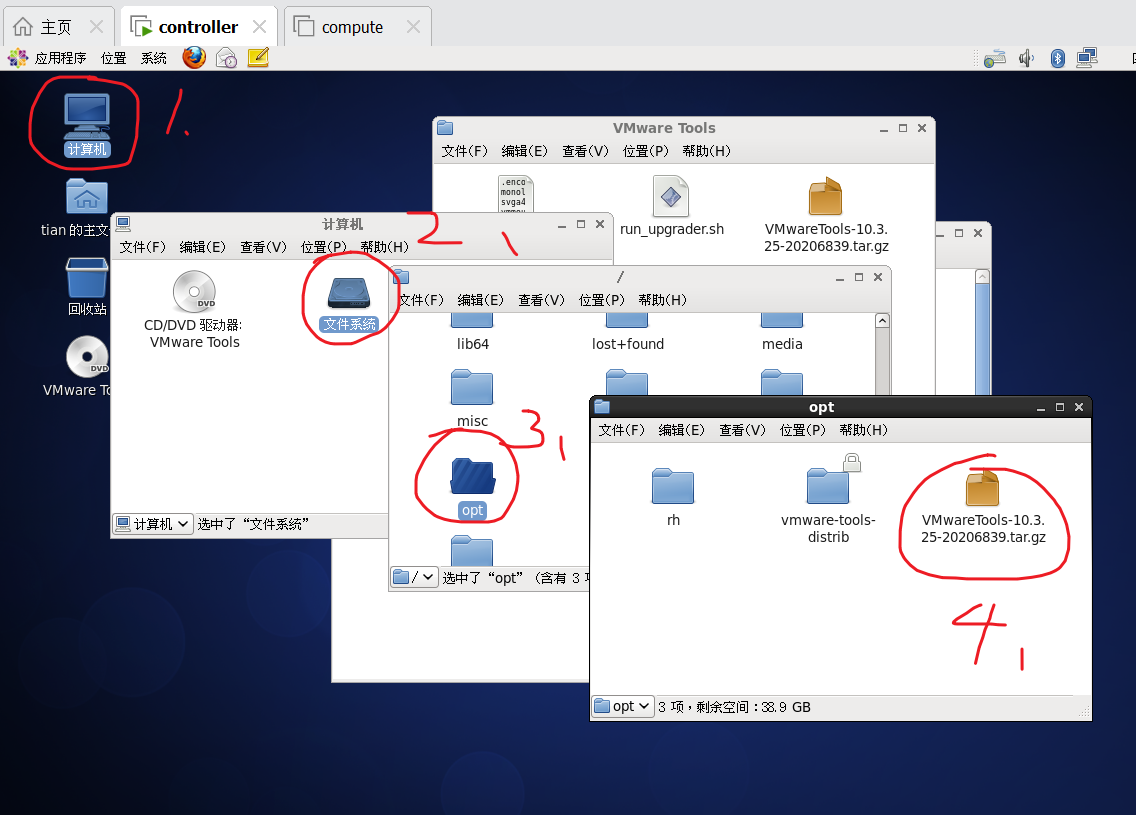Image resolution: width=1136 pixels, height=815 pixels.
Task: Open tian's home folder desktop icon
Action: tap(85, 207)
